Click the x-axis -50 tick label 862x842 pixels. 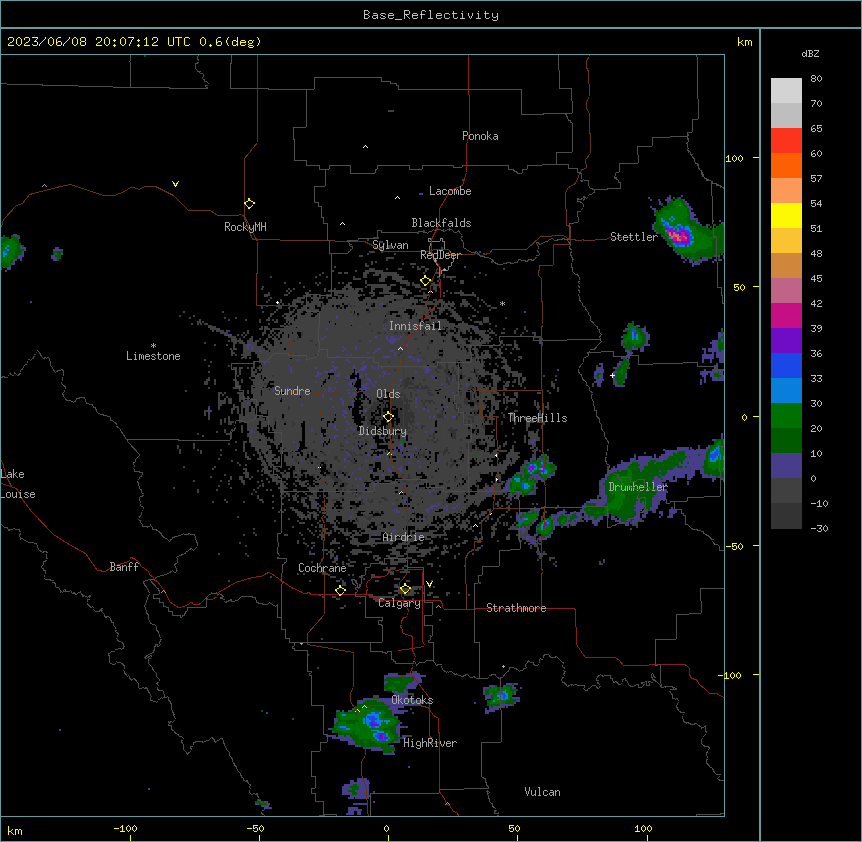point(255,829)
